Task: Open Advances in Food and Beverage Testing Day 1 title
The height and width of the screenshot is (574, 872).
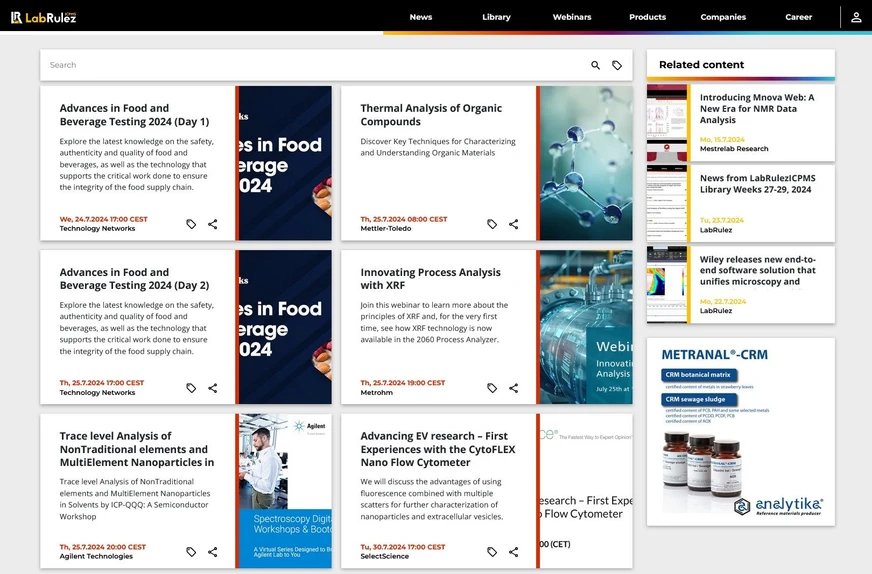Action: (x=134, y=115)
